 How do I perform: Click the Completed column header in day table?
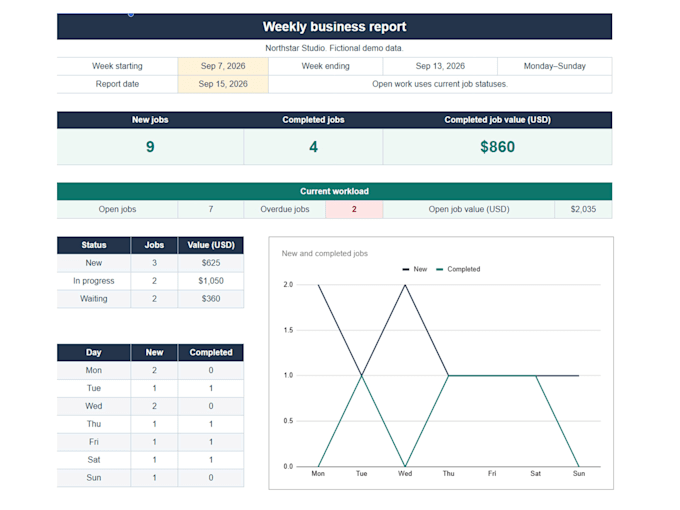point(211,353)
